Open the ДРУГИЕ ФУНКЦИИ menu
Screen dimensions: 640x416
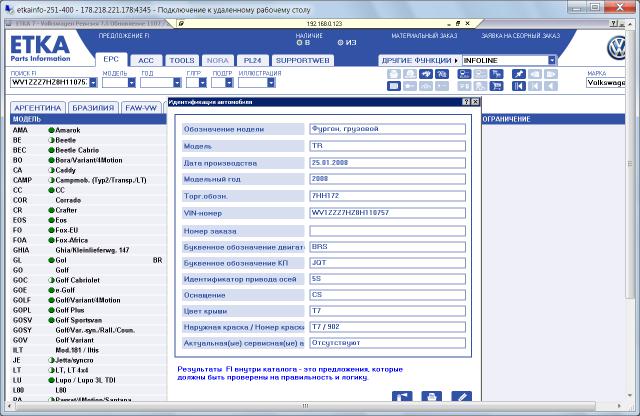pyautogui.click(x=420, y=60)
